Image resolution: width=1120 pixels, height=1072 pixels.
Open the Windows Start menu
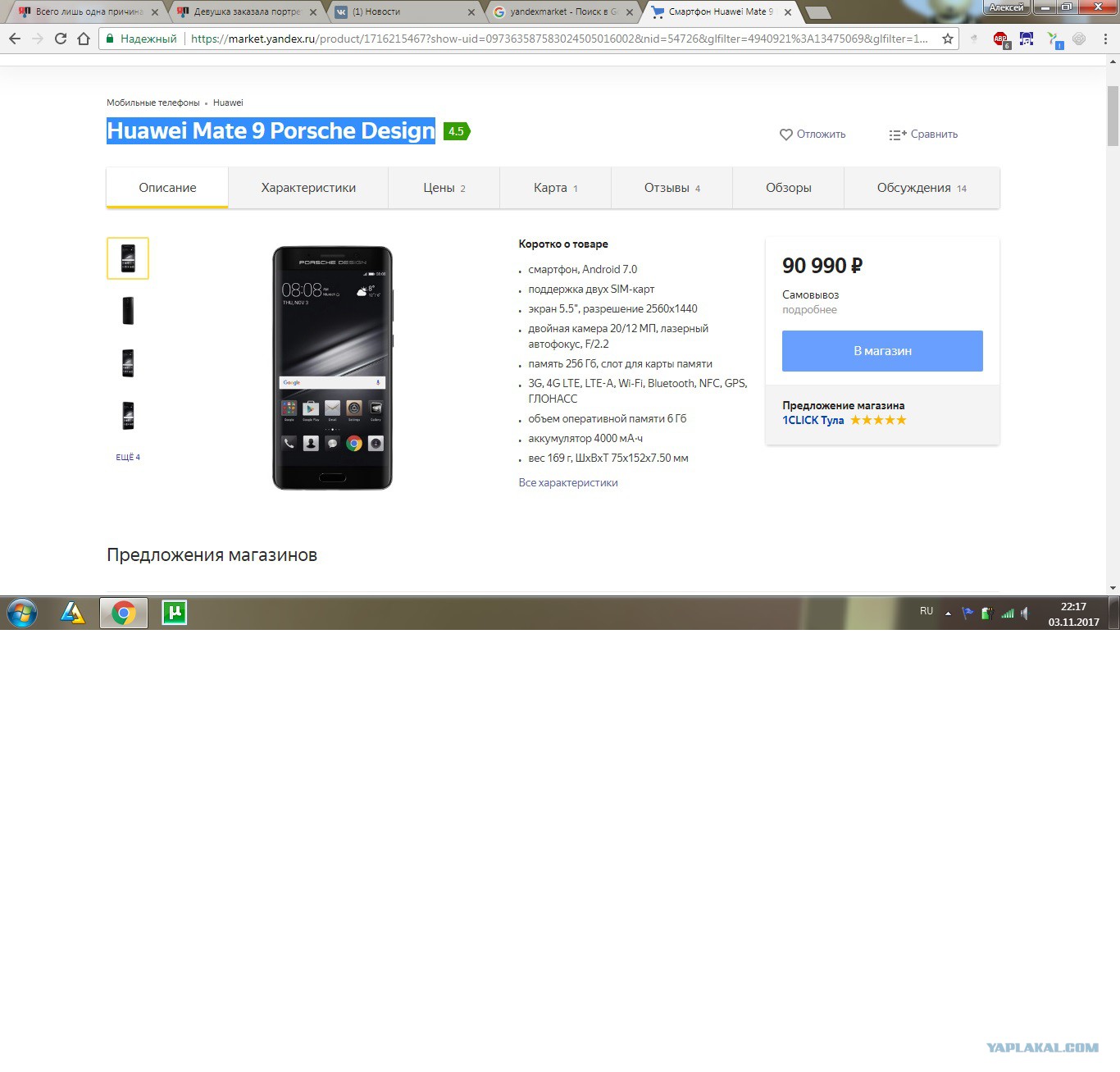point(22,614)
